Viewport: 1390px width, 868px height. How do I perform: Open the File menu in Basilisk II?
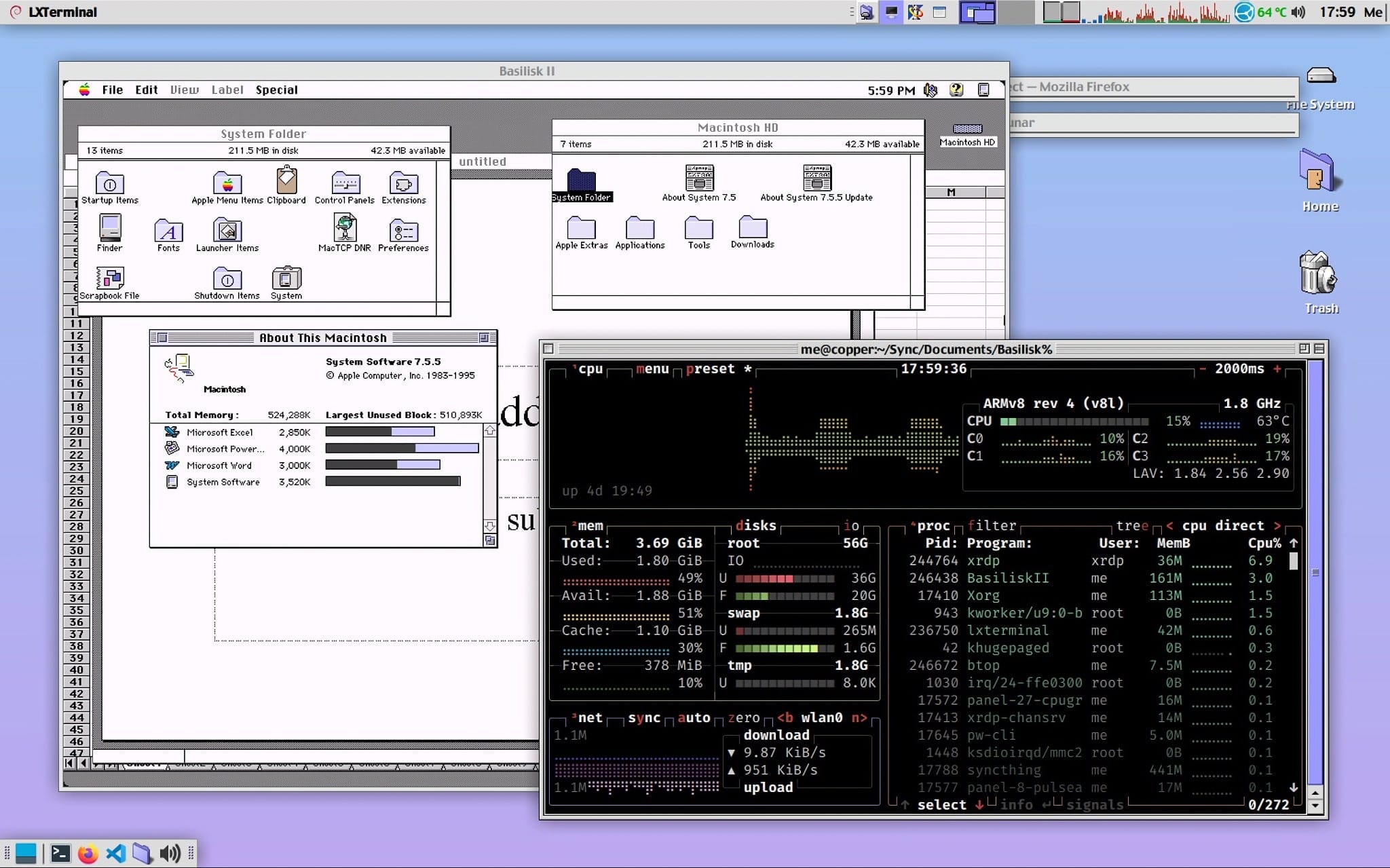[112, 90]
